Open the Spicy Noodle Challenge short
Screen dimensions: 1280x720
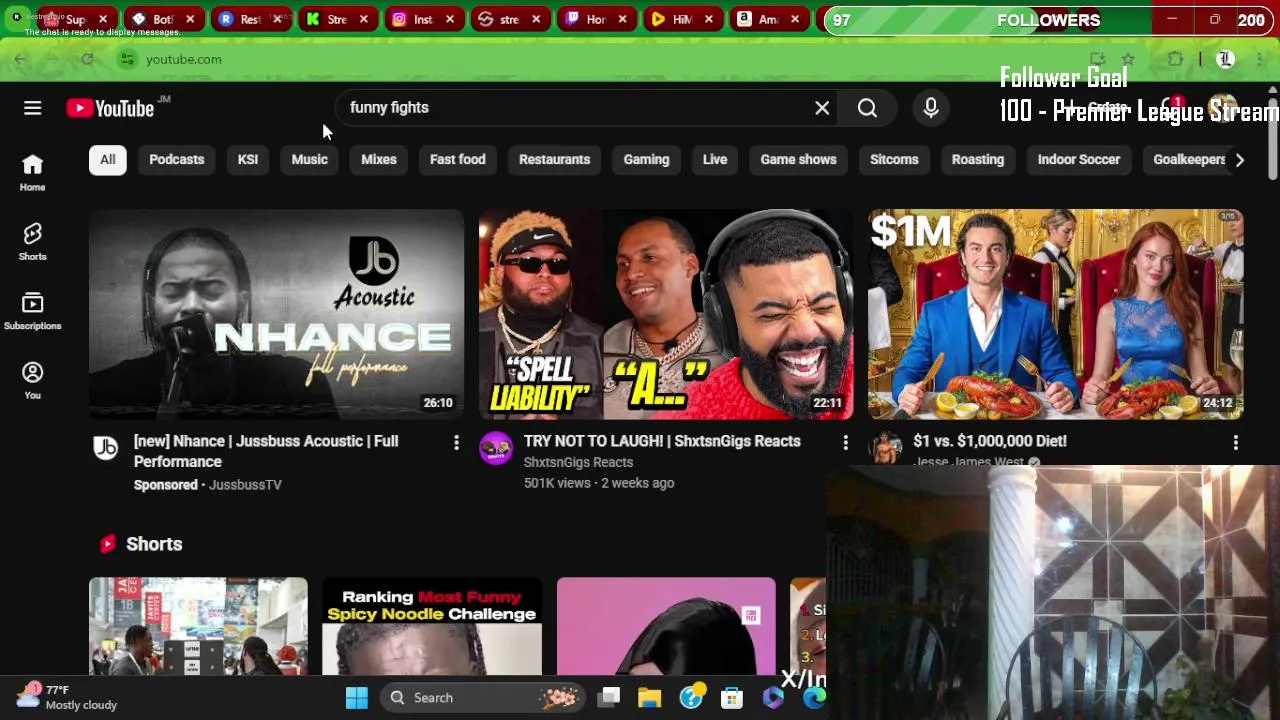[432, 626]
